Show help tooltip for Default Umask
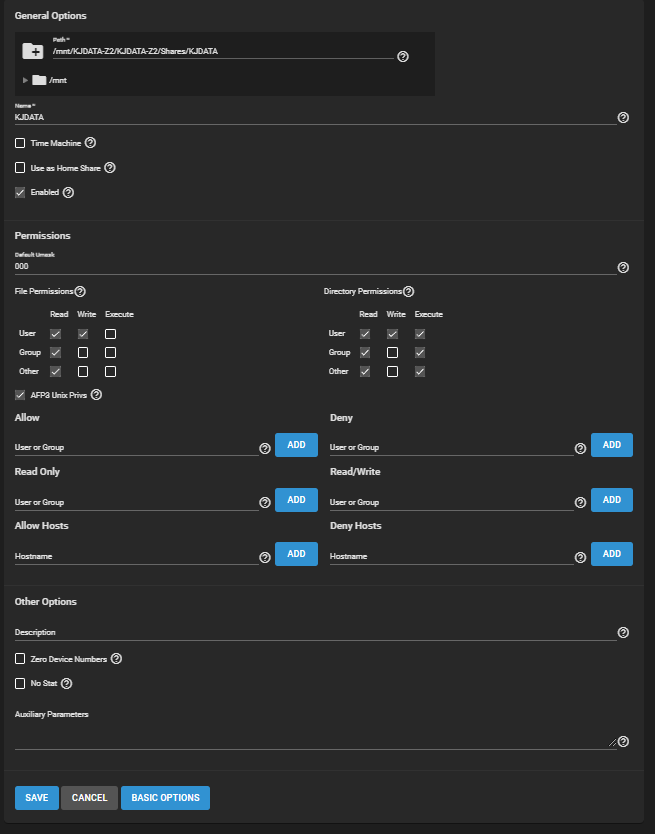Viewport: 655px width, 834px height. [x=623, y=268]
